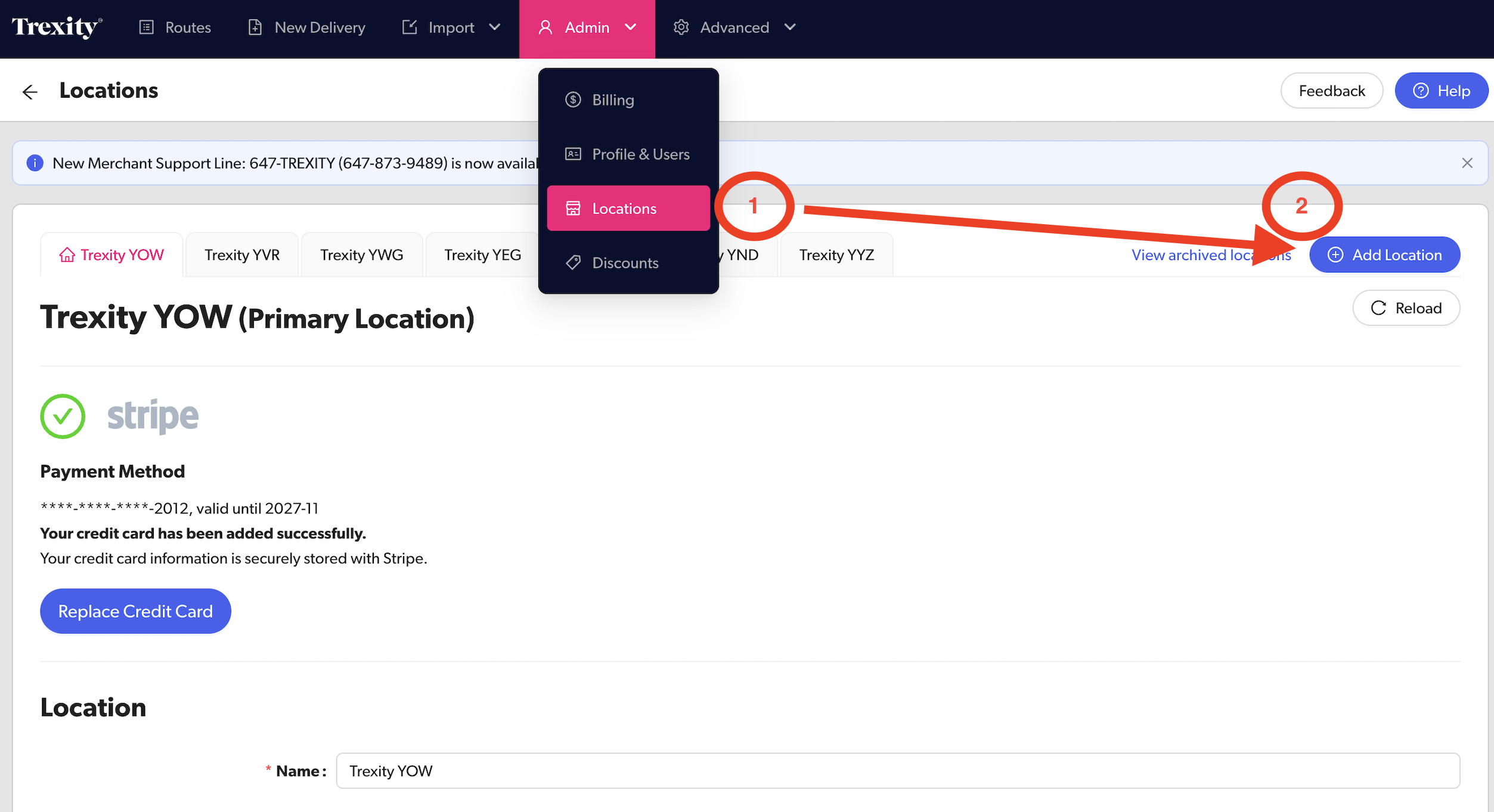Click the Reload circular arrow icon

(1378, 308)
